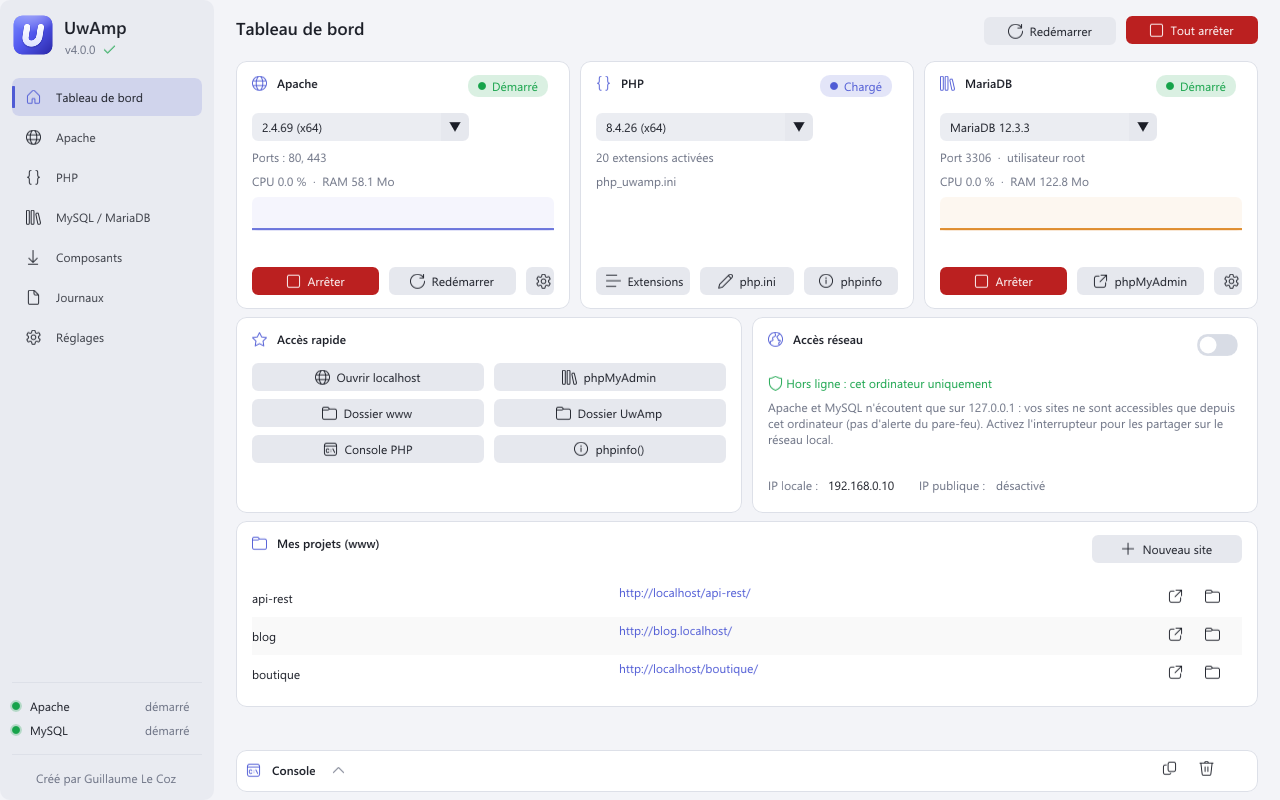
Task: Click the PHP braces icon in card header
Action: (x=603, y=84)
